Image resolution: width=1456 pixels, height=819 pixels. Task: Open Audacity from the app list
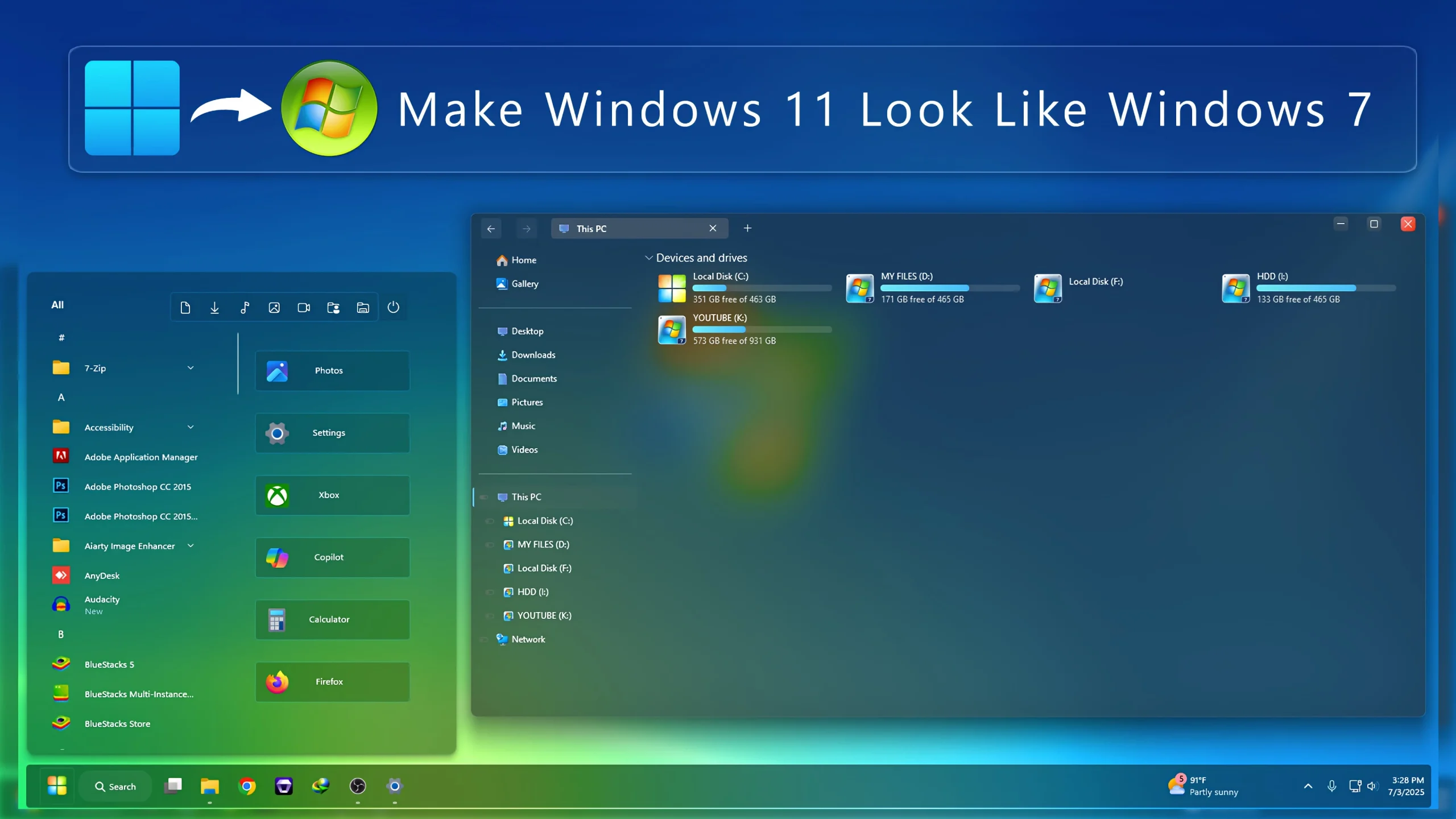pyautogui.click(x=86, y=605)
